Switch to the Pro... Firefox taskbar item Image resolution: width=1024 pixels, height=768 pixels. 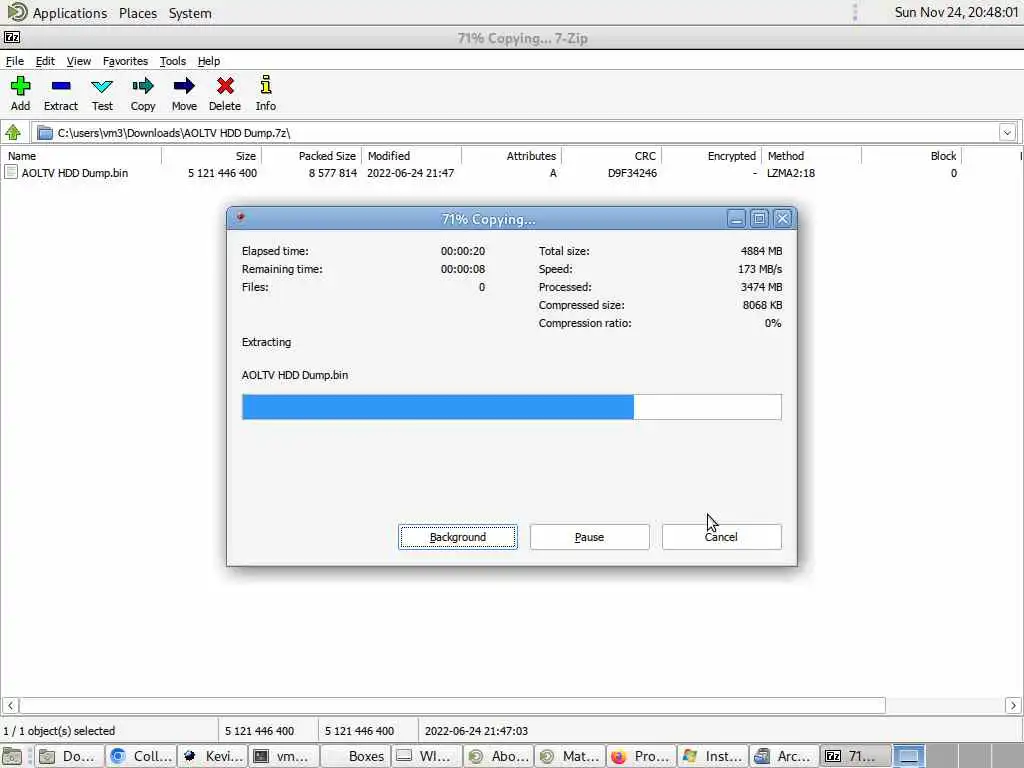641,756
